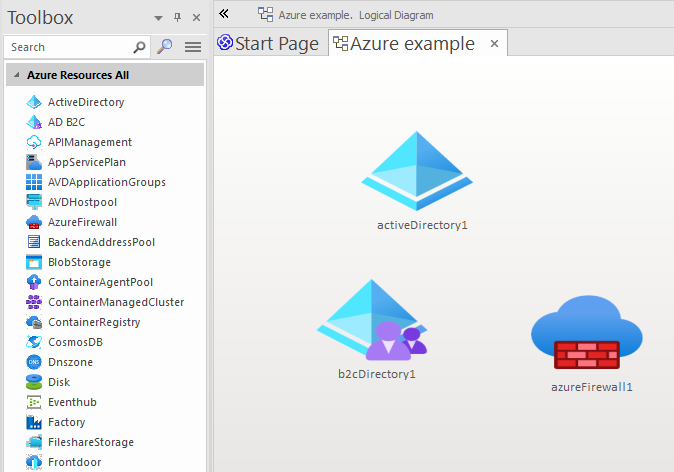Close the Azure example tab
The width and height of the screenshot is (674, 472).
pyautogui.click(x=494, y=43)
